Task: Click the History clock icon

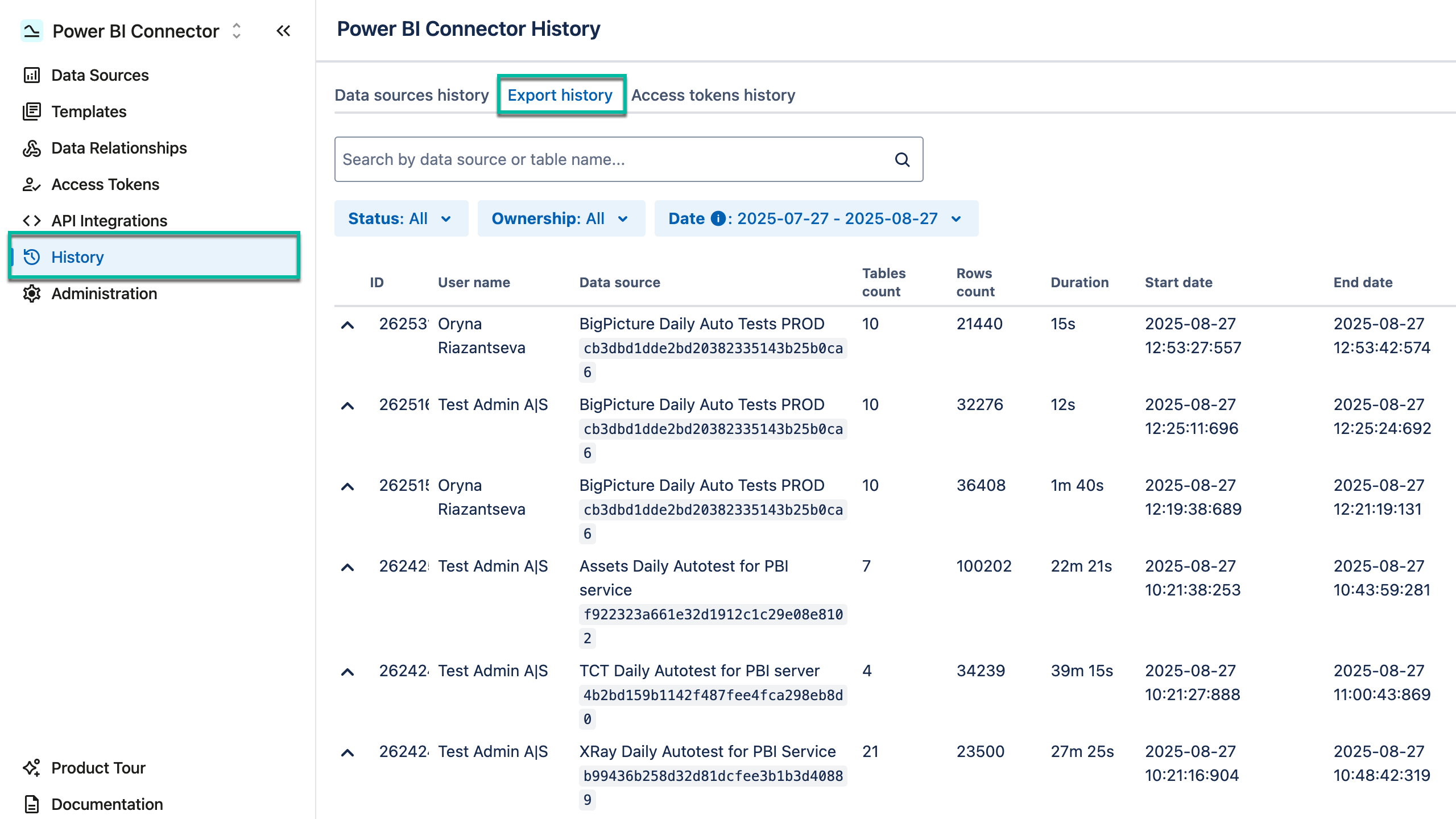Action: click(32, 257)
